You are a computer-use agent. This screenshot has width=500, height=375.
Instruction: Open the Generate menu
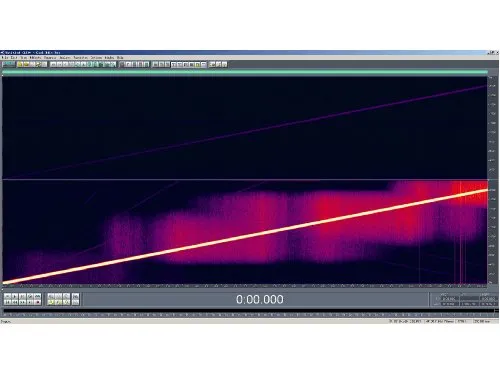(50, 58)
